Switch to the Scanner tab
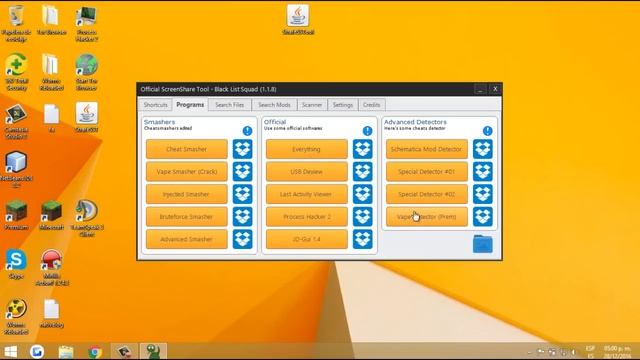 [312, 105]
